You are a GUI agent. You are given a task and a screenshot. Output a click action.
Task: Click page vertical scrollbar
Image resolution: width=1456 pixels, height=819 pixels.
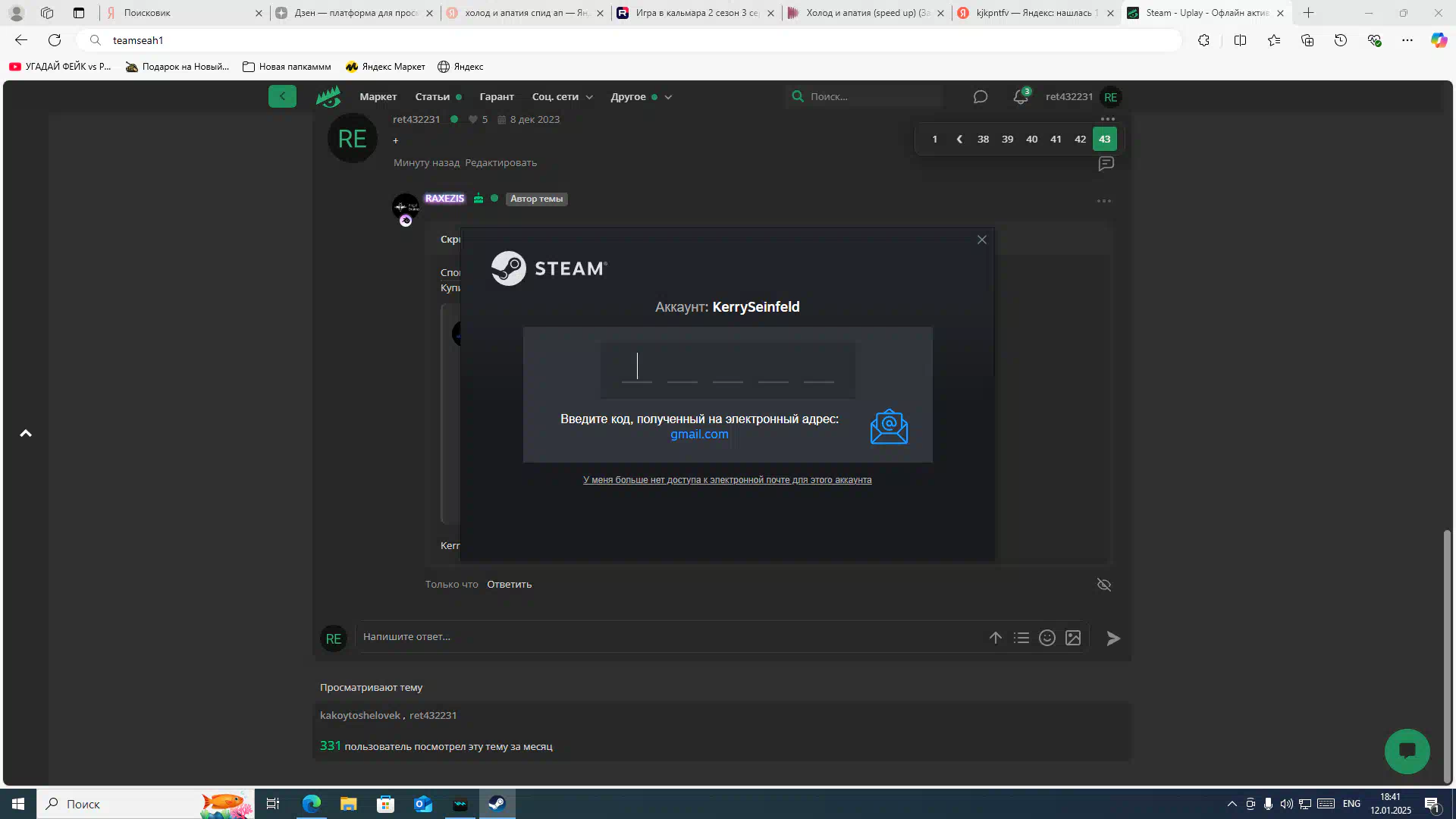[1447, 655]
